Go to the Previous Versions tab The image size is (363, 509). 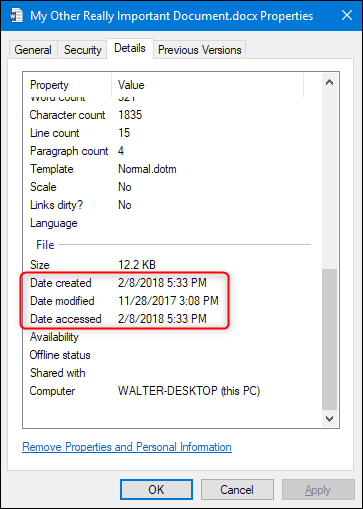(200, 50)
